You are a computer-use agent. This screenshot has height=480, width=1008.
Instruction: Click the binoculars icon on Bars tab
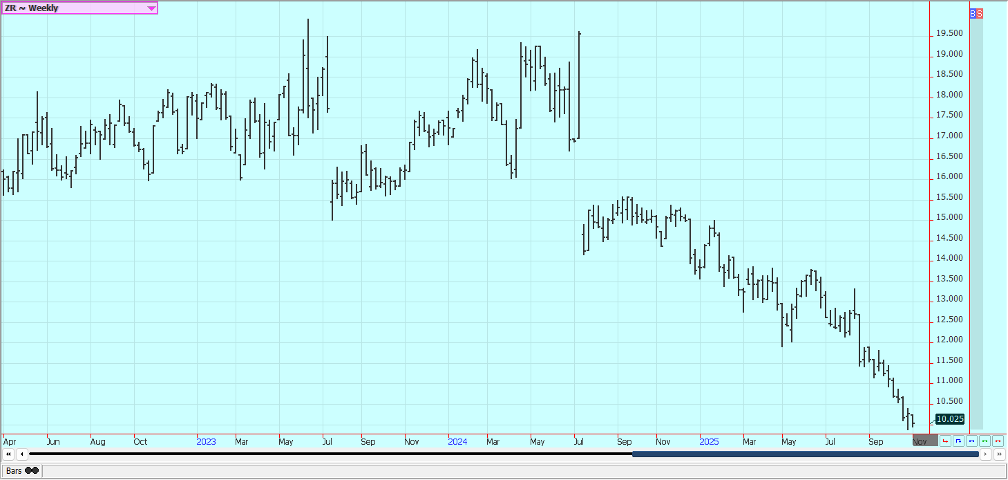pyautogui.click(x=32, y=470)
